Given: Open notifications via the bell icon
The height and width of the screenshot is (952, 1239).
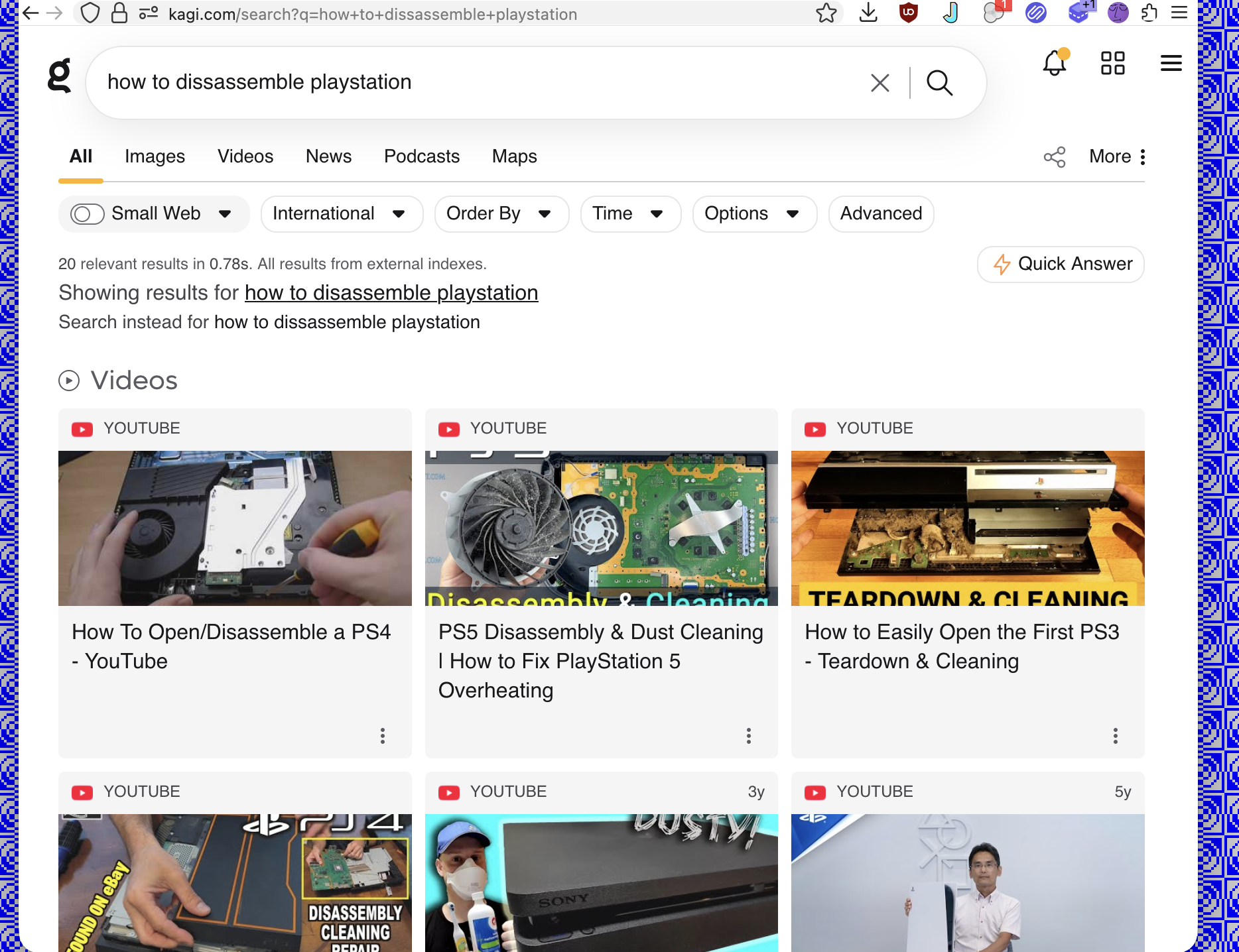Looking at the screenshot, I should tap(1055, 64).
